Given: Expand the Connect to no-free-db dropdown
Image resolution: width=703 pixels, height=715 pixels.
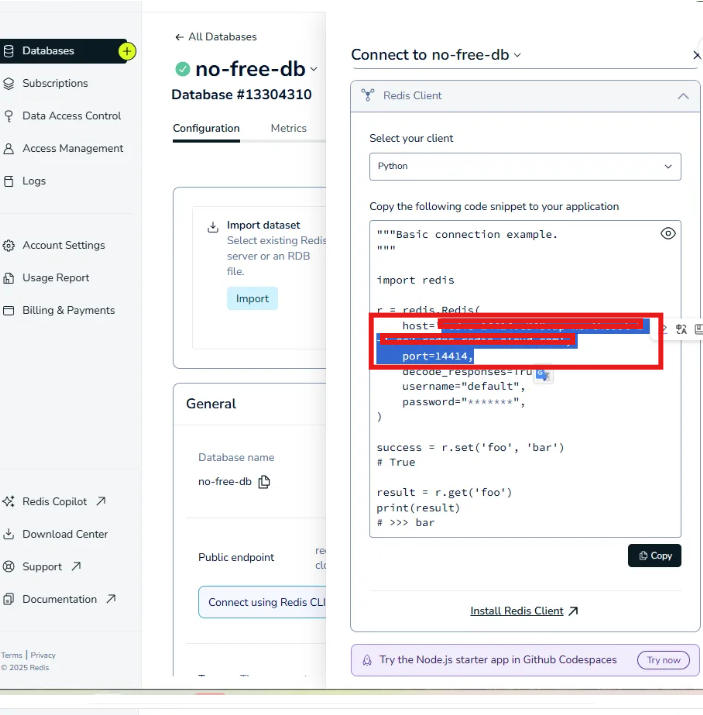Looking at the screenshot, I should point(517,55).
